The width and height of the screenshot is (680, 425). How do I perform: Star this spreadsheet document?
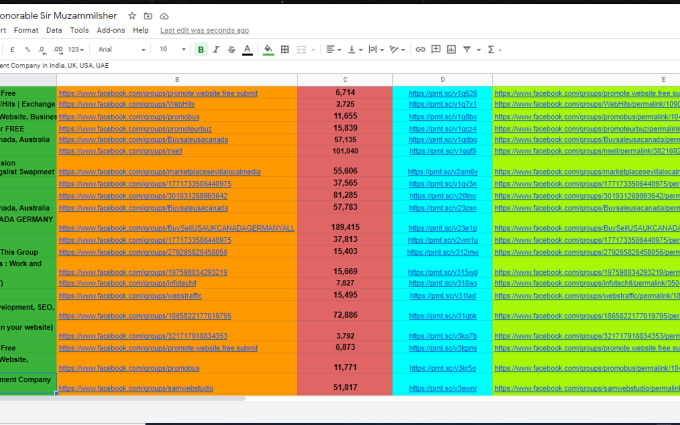132,16
